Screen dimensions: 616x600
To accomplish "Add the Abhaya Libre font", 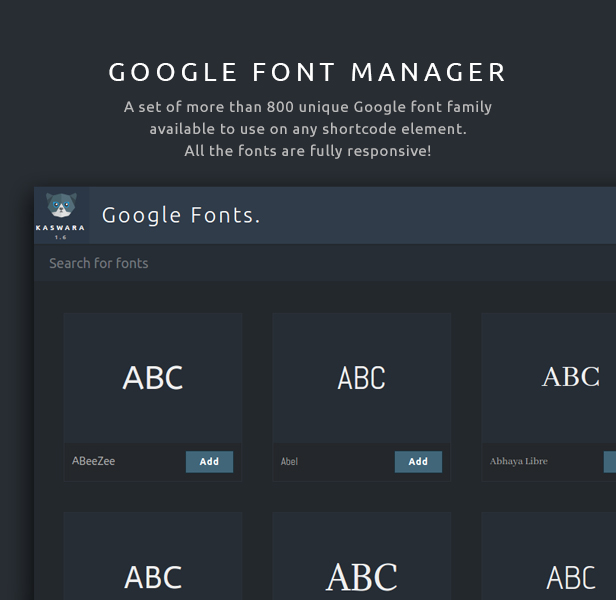I will (610, 462).
